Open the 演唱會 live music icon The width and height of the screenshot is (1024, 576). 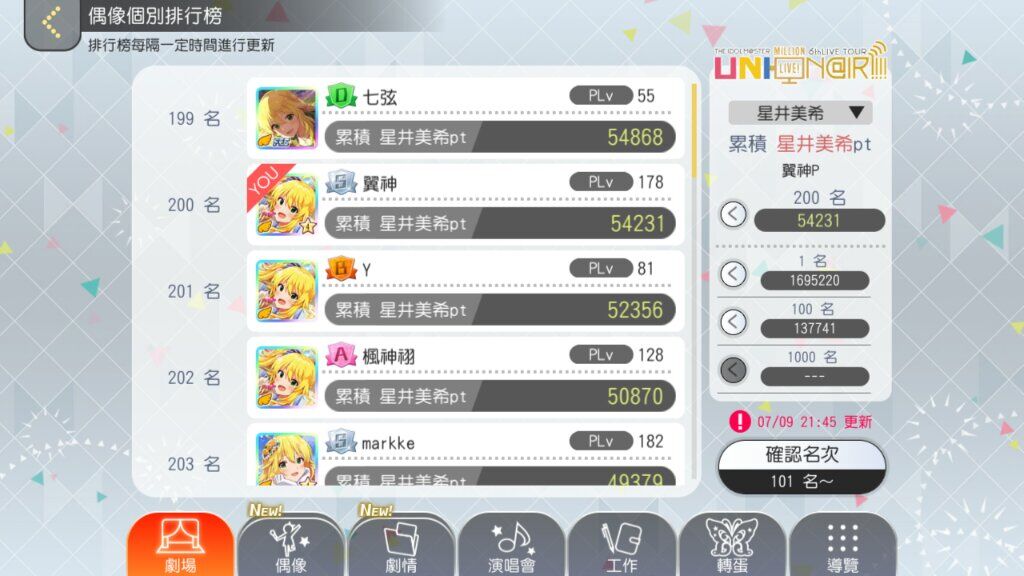pos(511,545)
